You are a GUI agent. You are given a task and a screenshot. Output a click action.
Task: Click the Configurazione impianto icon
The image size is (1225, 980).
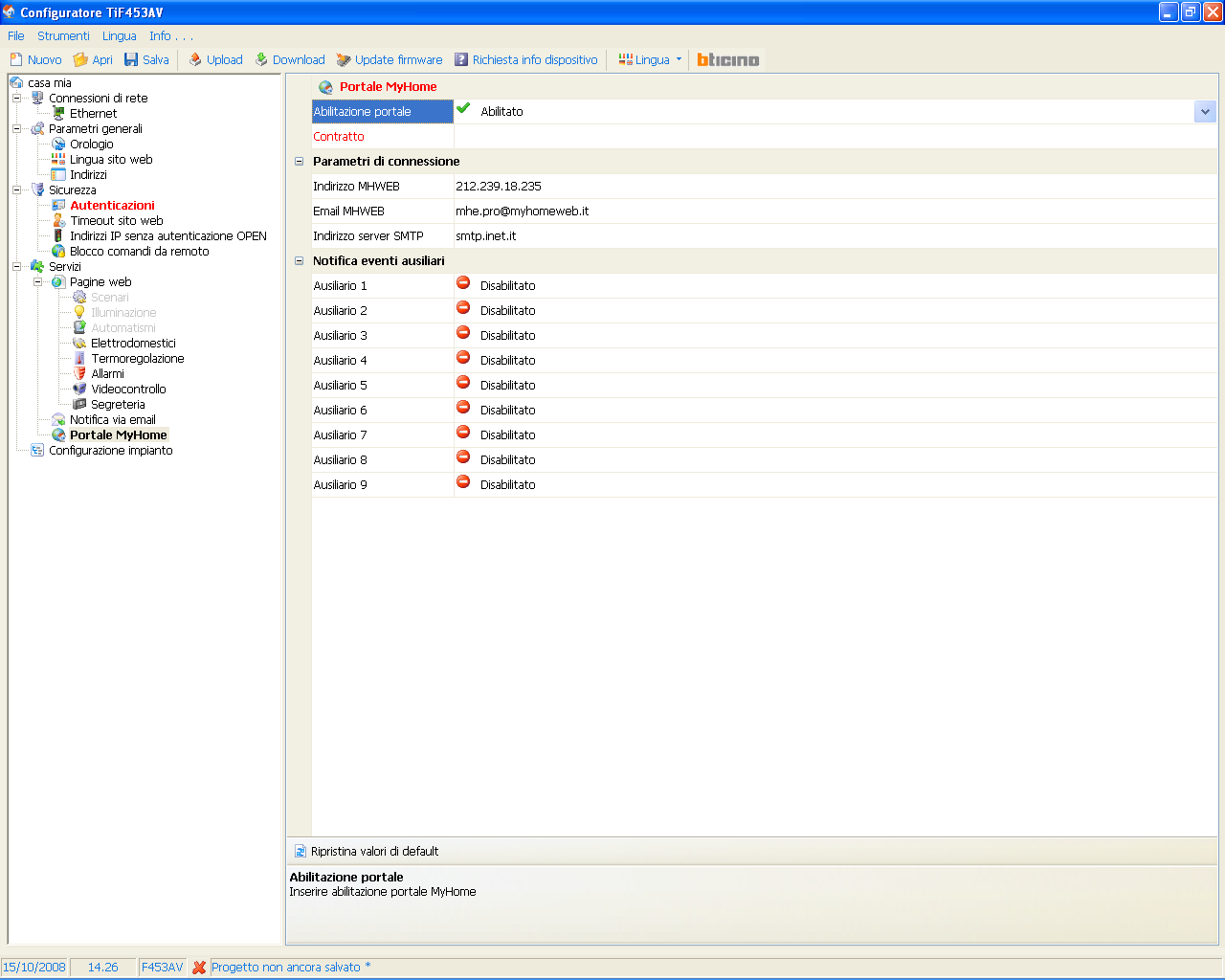pyautogui.click(x=37, y=450)
